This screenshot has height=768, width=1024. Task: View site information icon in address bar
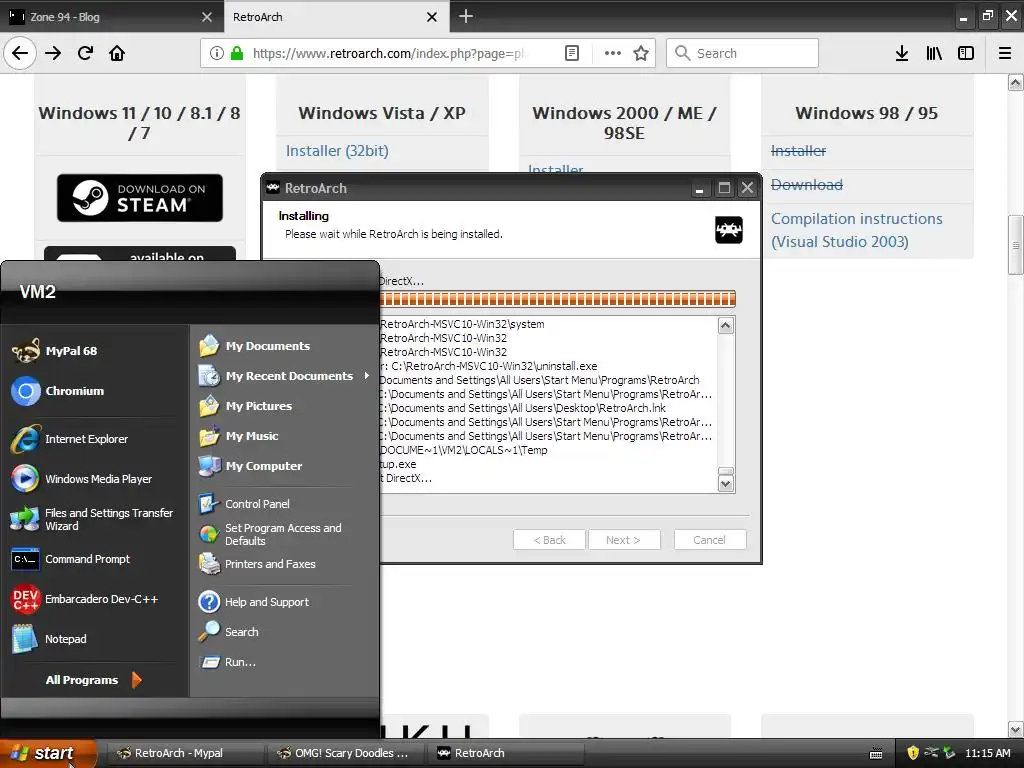(217, 53)
